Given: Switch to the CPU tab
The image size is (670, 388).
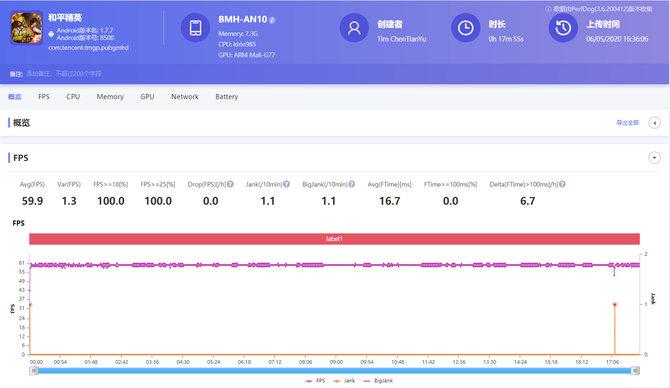Looking at the screenshot, I should click(x=73, y=97).
